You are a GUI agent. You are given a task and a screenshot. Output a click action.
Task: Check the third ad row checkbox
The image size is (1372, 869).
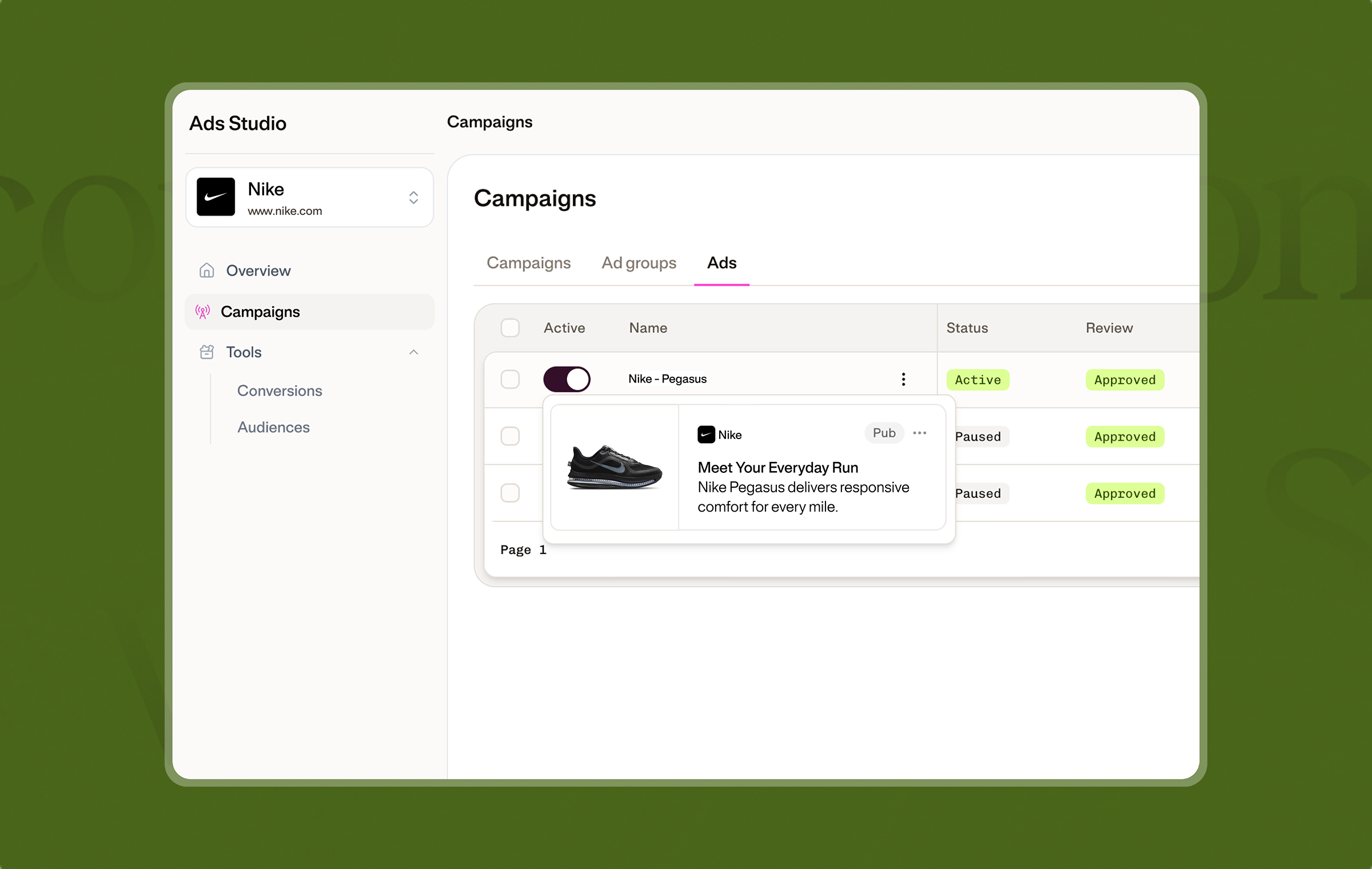510,493
